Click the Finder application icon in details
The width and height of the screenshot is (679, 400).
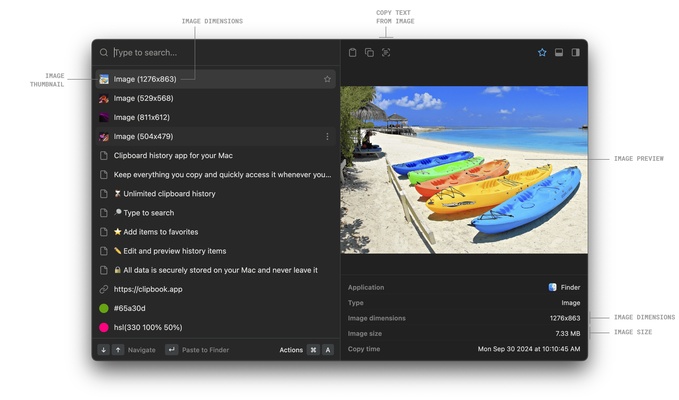pyautogui.click(x=553, y=287)
